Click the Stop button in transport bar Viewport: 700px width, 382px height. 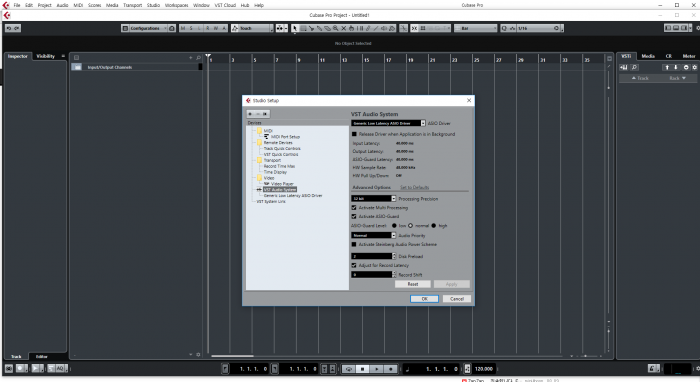(x=362, y=369)
